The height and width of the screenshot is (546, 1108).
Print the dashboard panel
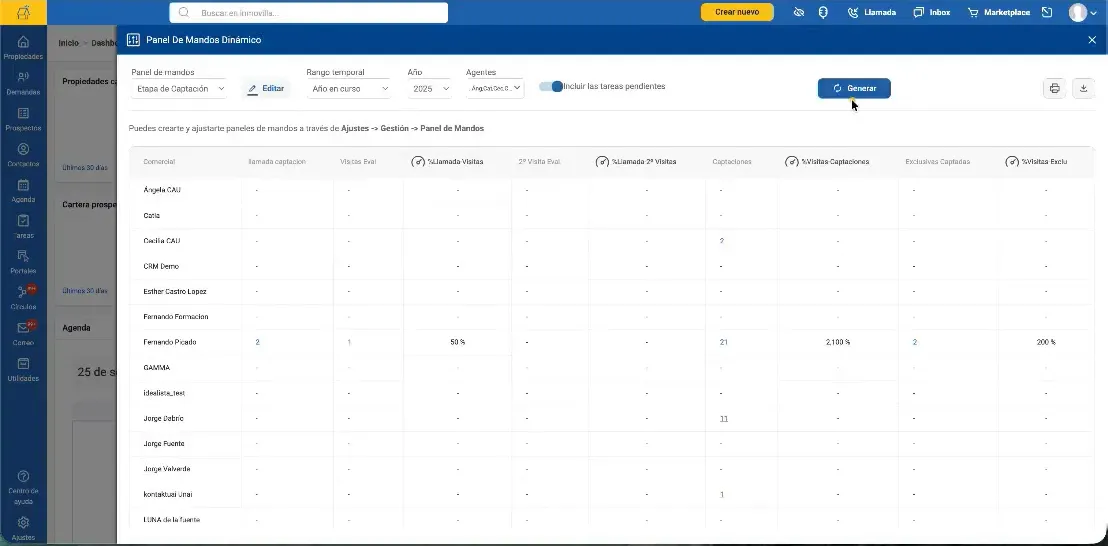point(1054,88)
